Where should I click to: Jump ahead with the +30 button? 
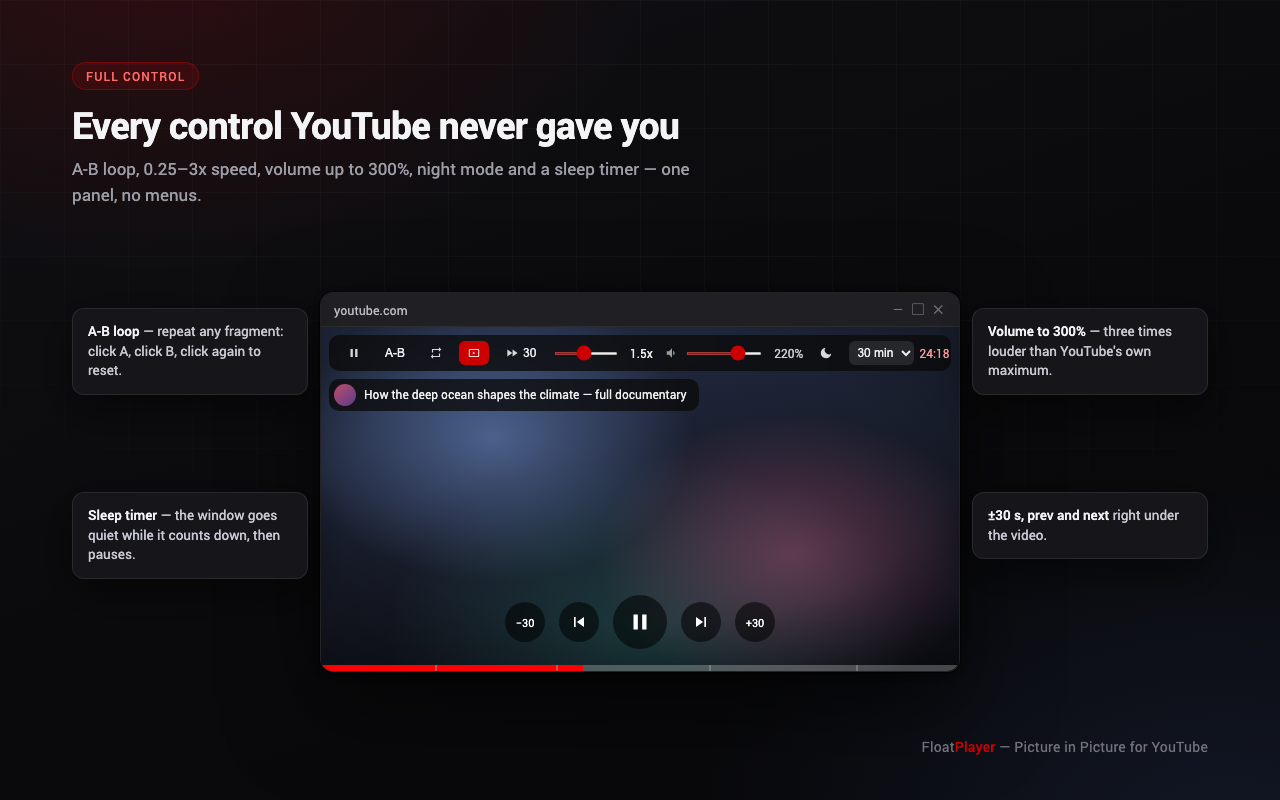[755, 622]
